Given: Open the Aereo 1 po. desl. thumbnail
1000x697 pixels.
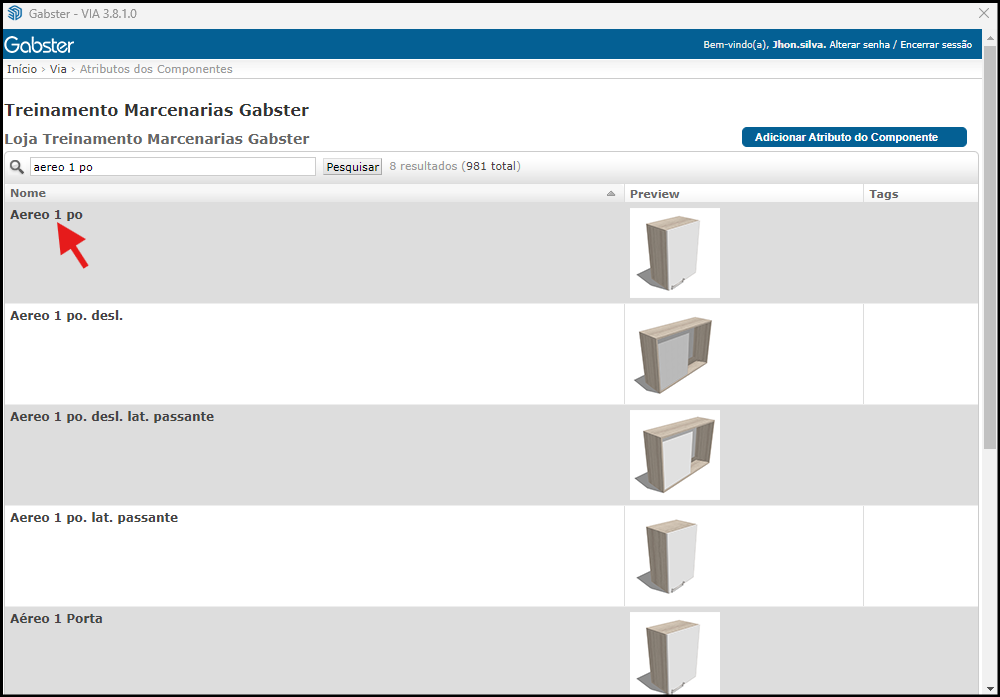Looking at the screenshot, I should click(x=674, y=354).
